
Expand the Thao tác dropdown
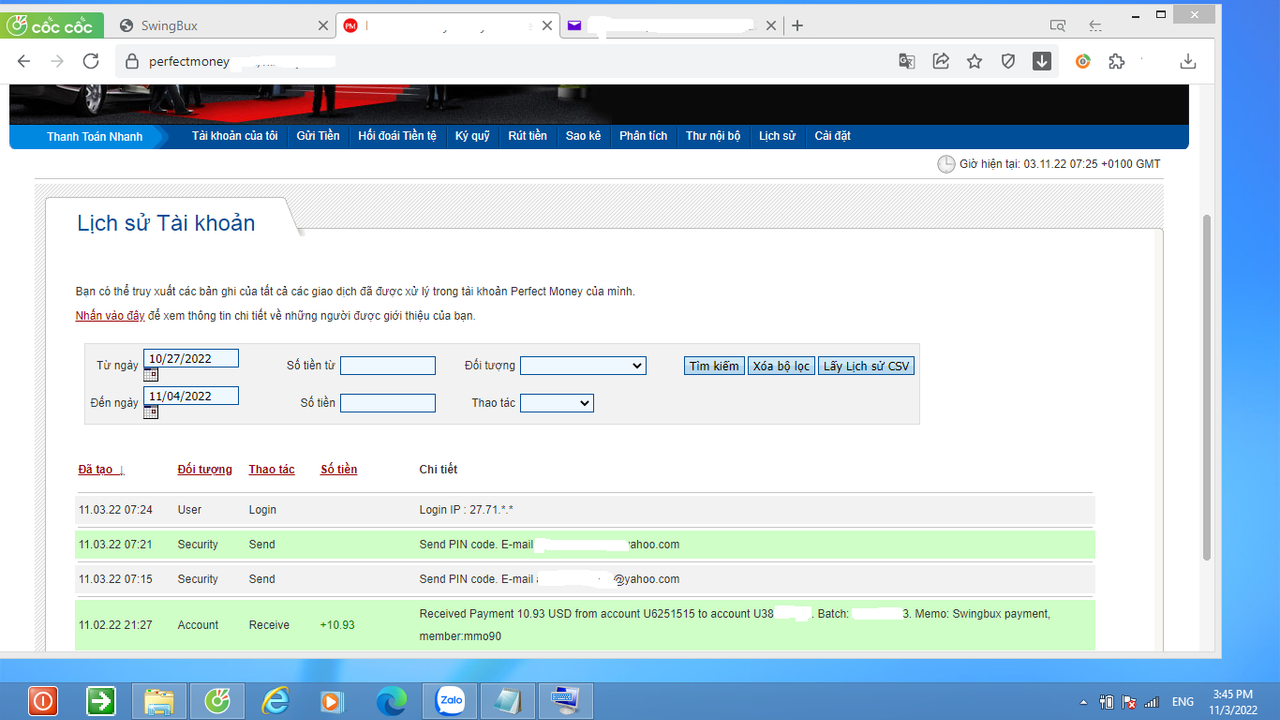click(x=557, y=403)
